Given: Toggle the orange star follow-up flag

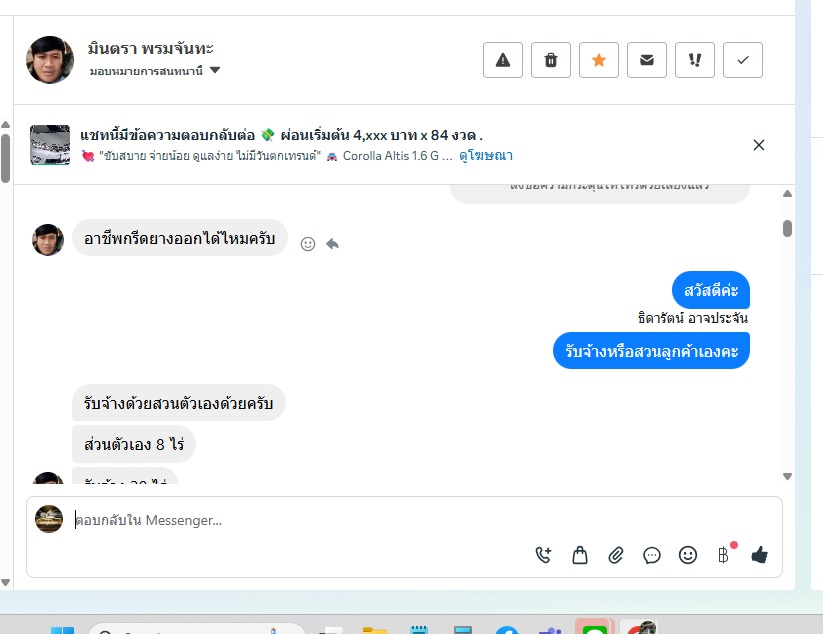Looking at the screenshot, I should (599, 60).
